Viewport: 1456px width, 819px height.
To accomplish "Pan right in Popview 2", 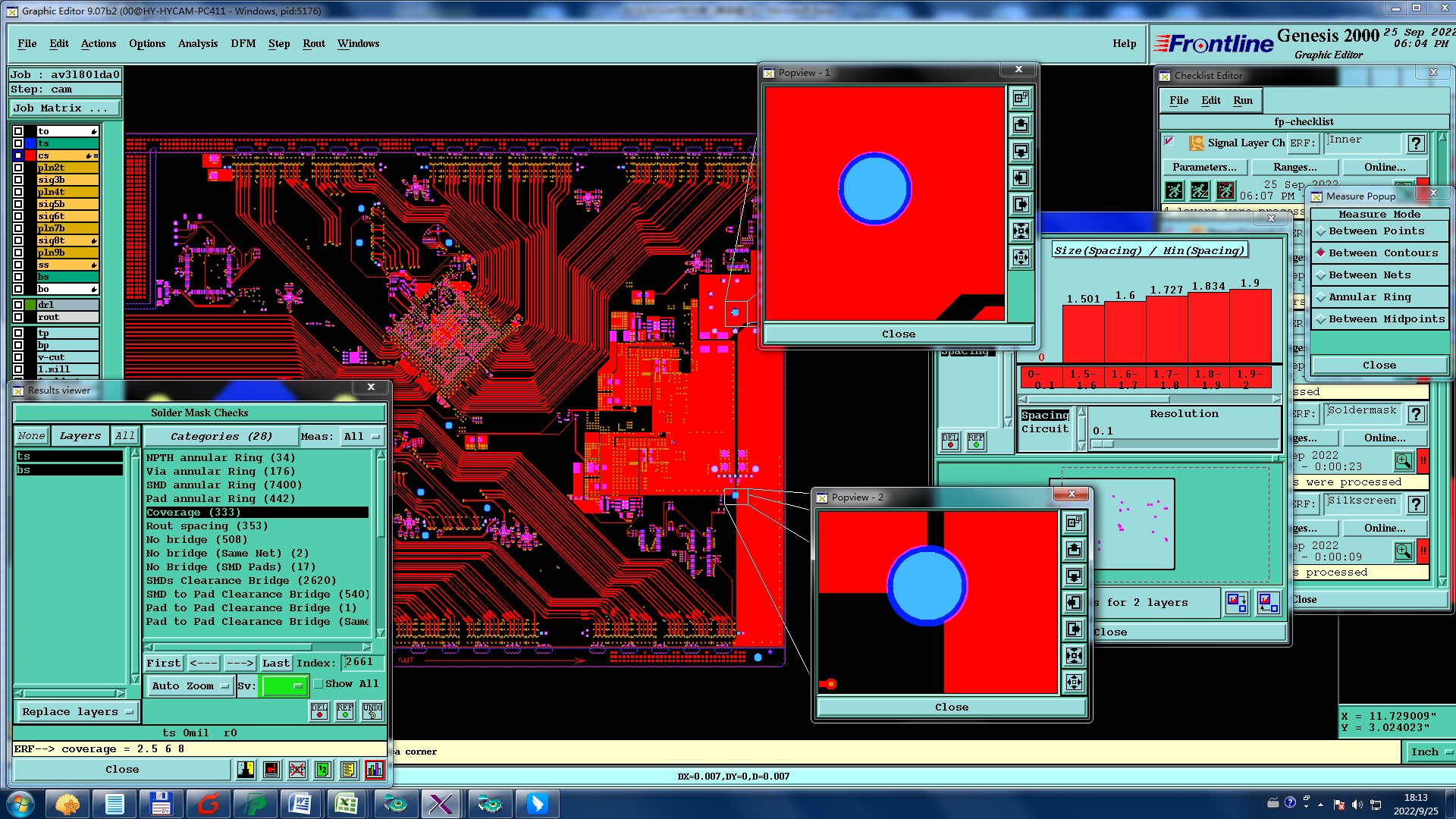I will (x=1075, y=629).
